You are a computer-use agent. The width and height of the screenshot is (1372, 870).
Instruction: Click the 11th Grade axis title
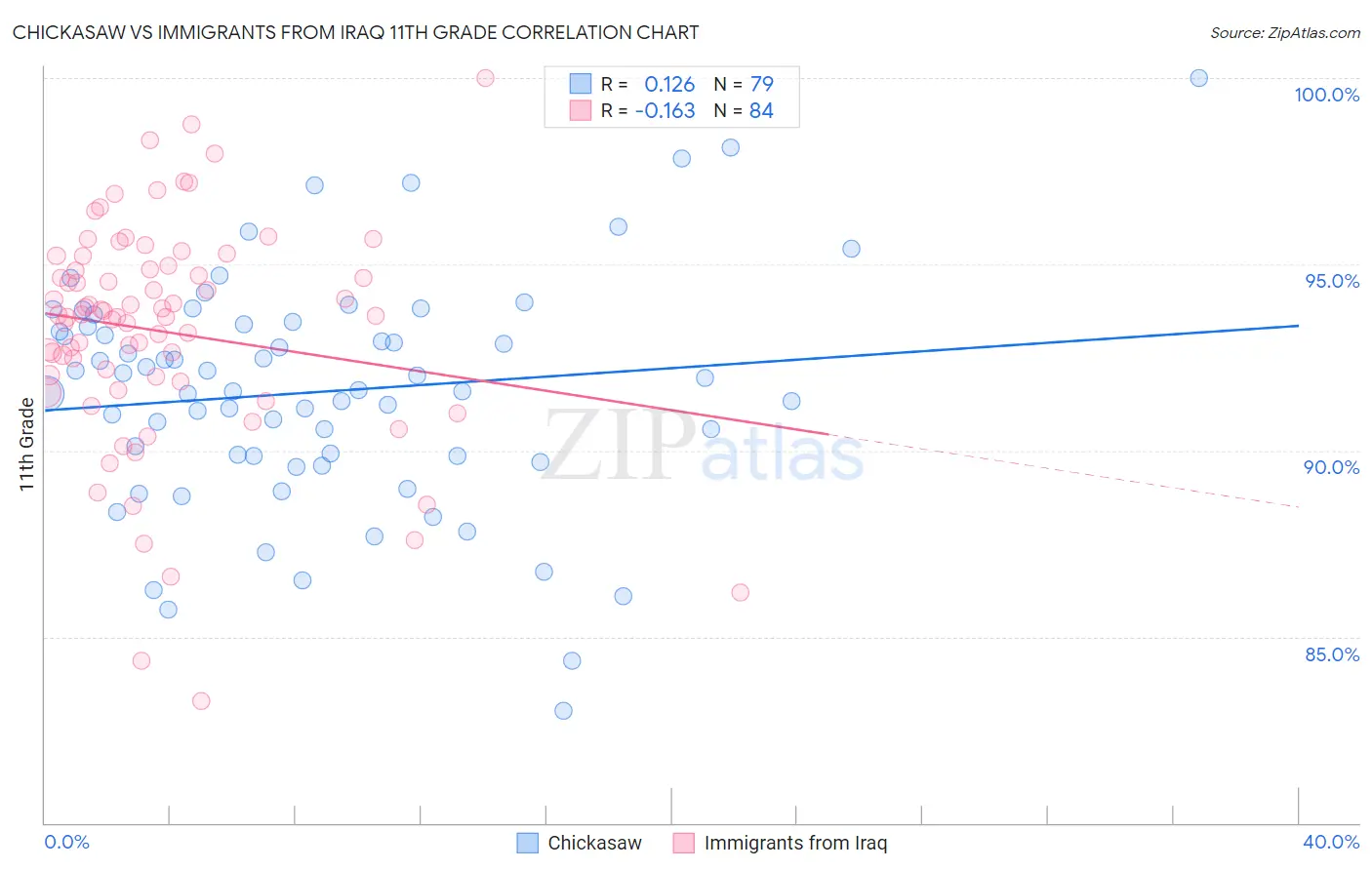(x=26, y=444)
